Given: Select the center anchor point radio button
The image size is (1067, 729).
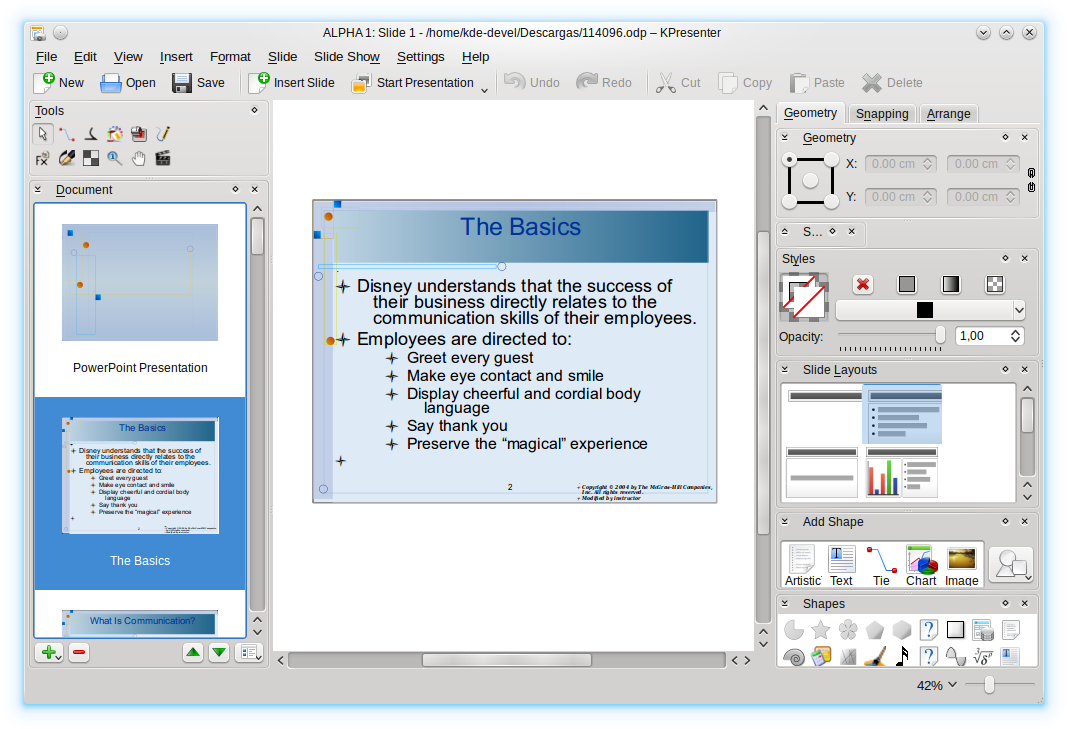Looking at the screenshot, I should (x=810, y=180).
